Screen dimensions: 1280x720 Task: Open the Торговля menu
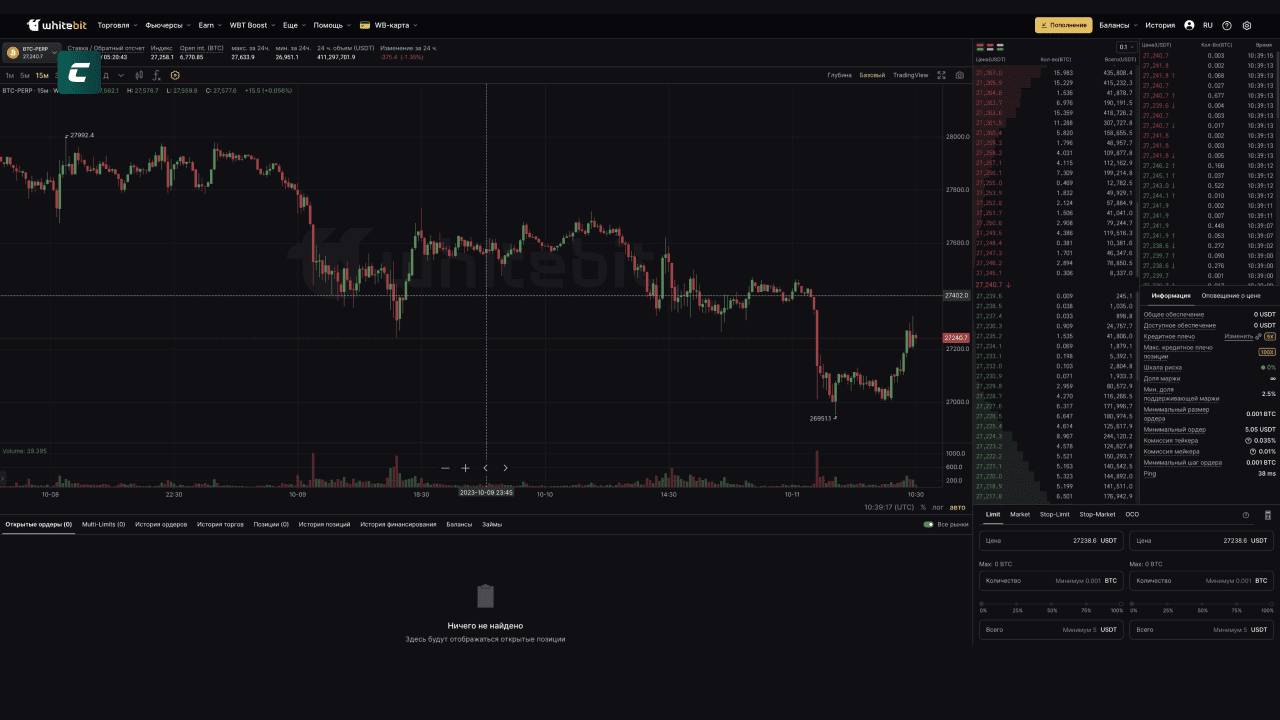(x=116, y=25)
